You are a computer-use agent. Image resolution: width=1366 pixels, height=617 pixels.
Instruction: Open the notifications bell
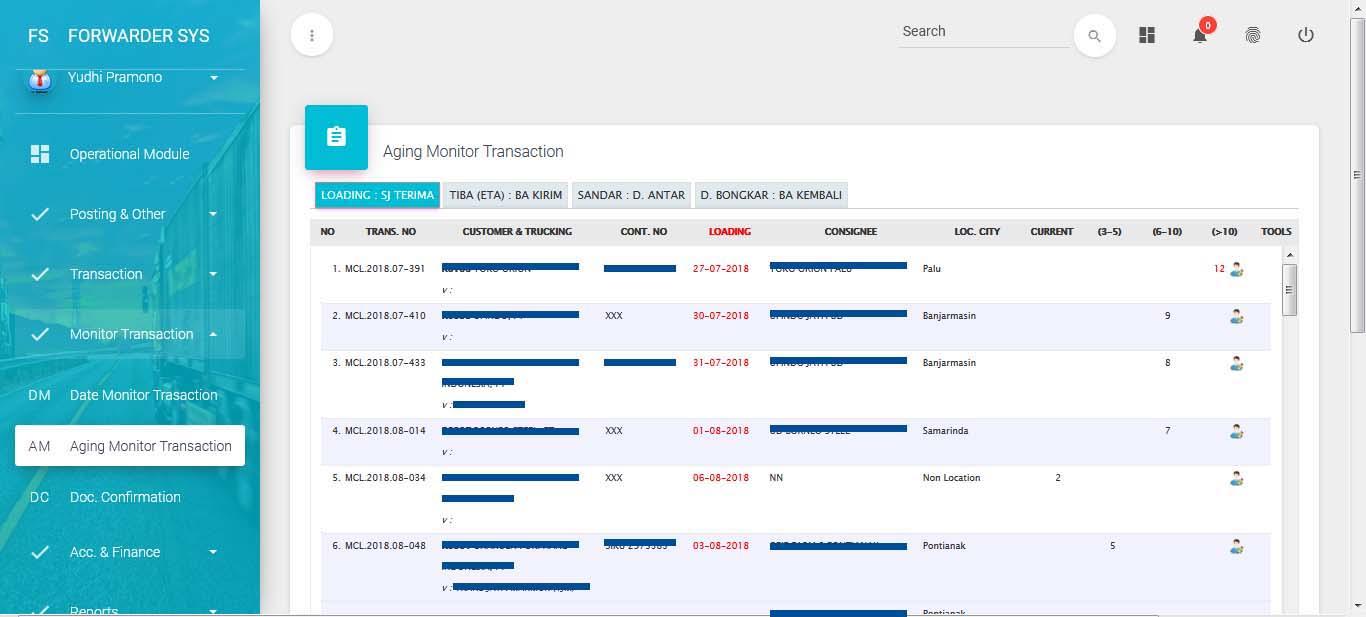[x=1199, y=35]
